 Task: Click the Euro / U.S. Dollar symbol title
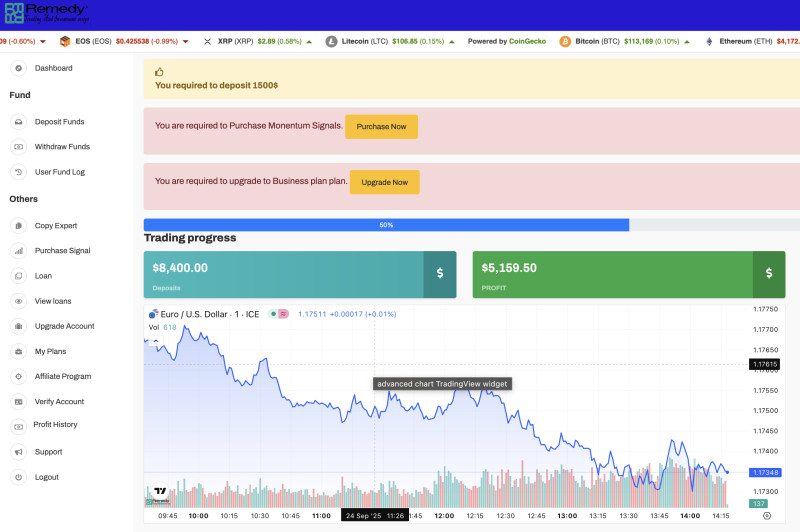[203, 314]
